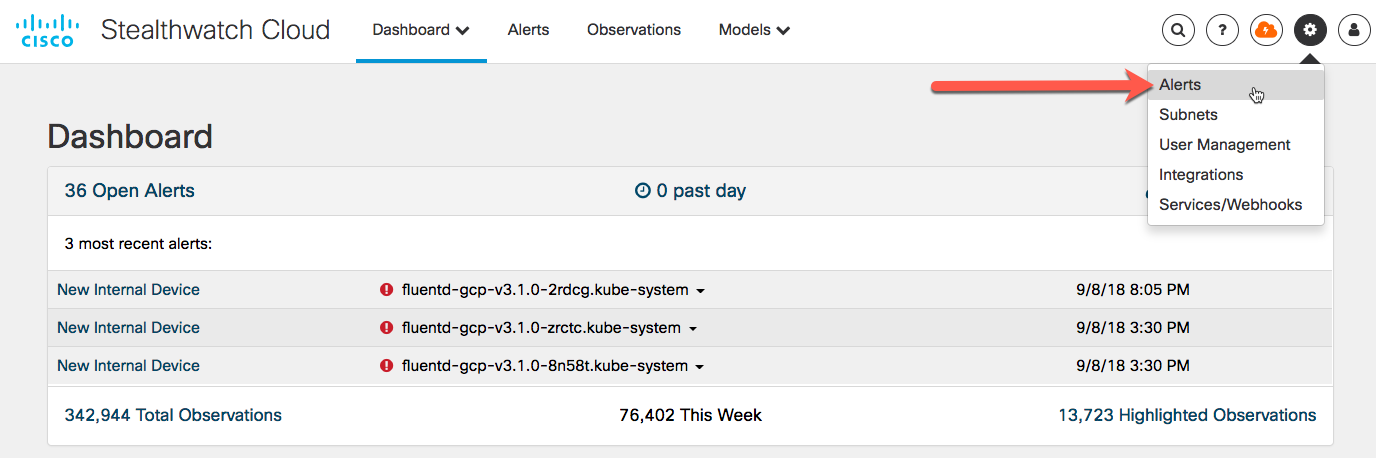This screenshot has width=1376, height=458.
Task: Expand dropdown arrow for fluentd-gcp-v3.1.0-zrctc.kube-system
Action: point(693,329)
